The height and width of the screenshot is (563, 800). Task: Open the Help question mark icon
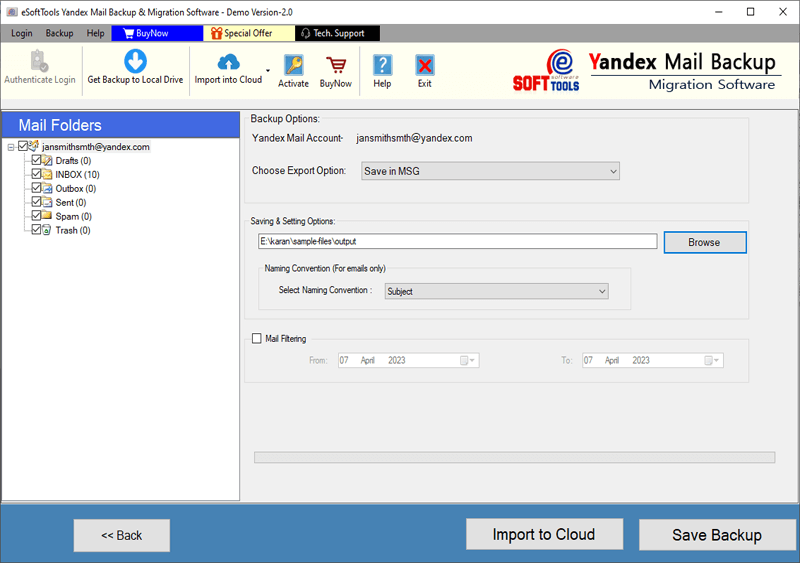382,65
